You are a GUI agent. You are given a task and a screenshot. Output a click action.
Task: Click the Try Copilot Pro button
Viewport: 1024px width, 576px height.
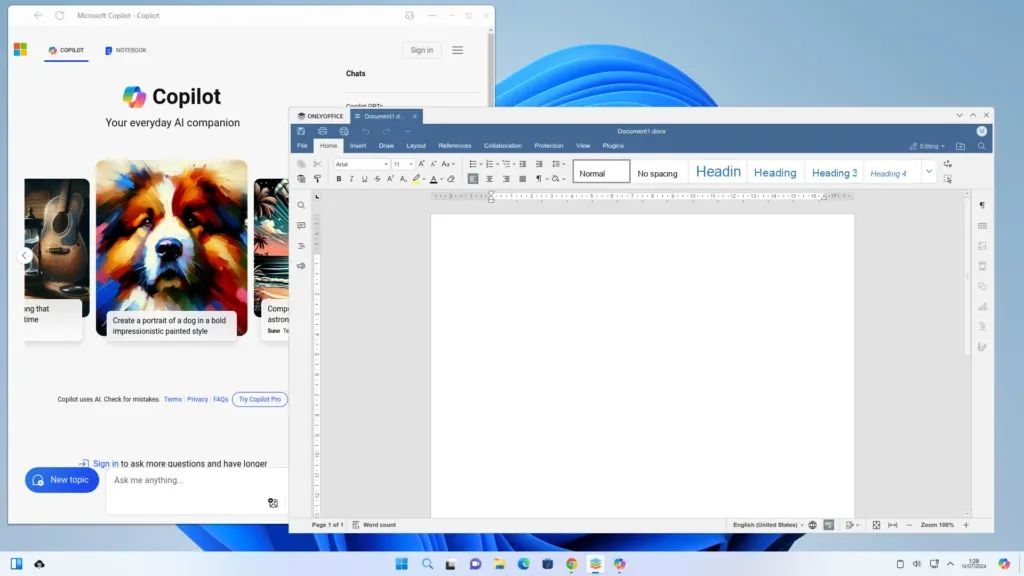click(x=260, y=399)
